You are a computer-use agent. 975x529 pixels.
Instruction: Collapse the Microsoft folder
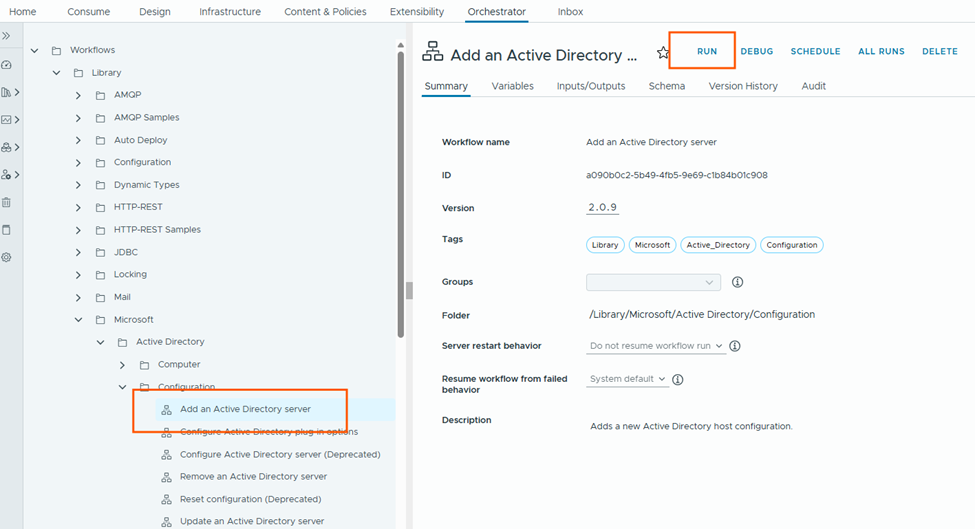point(78,320)
